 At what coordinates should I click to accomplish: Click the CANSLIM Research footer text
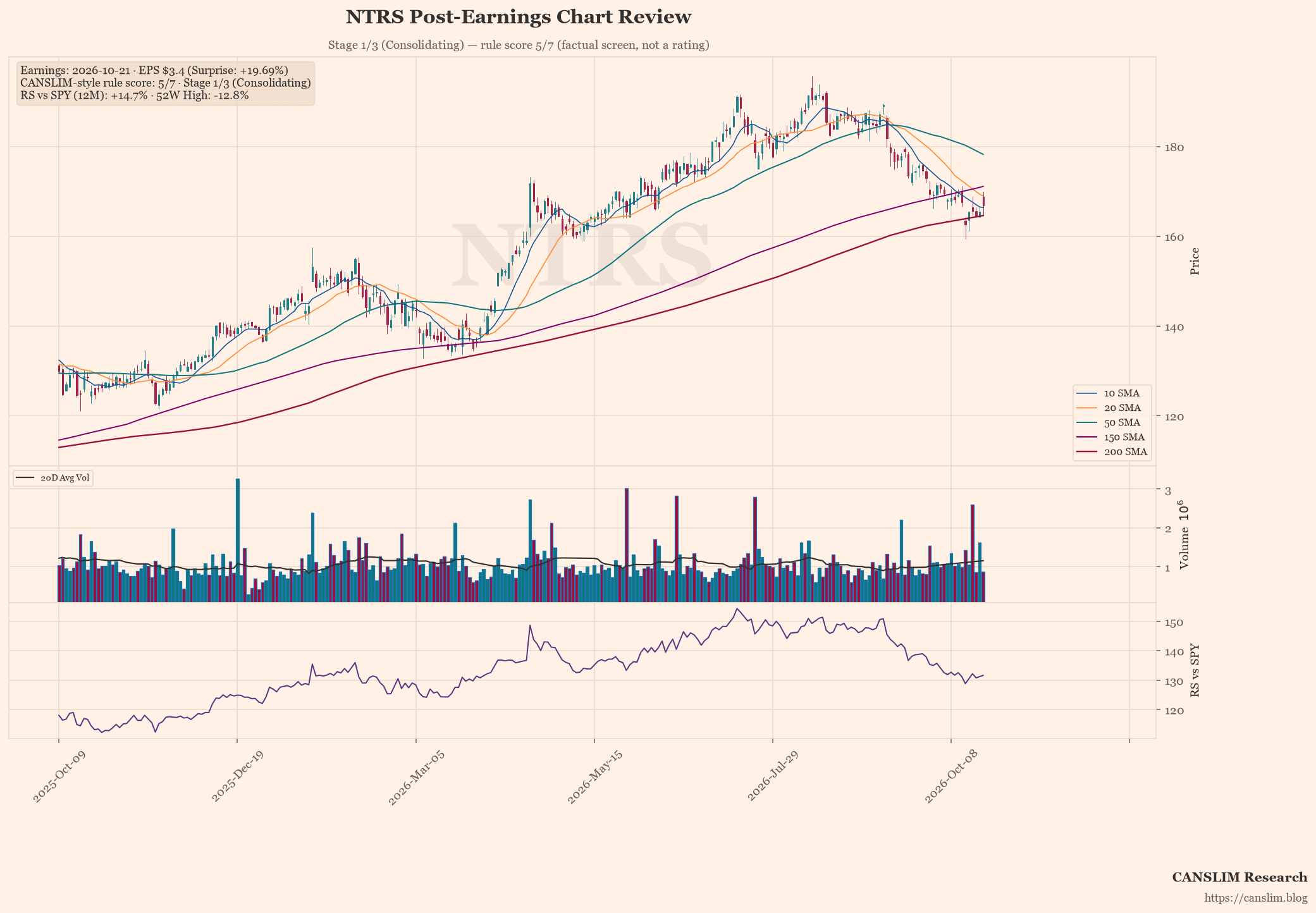click(1239, 877)
